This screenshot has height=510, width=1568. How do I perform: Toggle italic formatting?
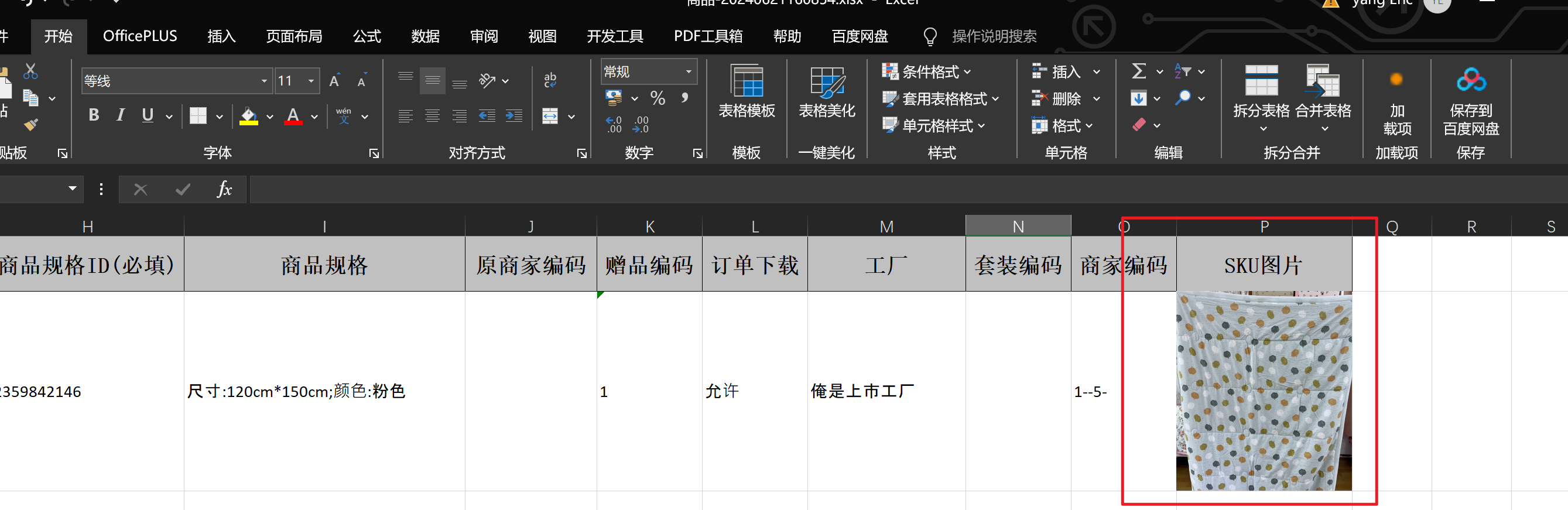[x=121, y=115]
